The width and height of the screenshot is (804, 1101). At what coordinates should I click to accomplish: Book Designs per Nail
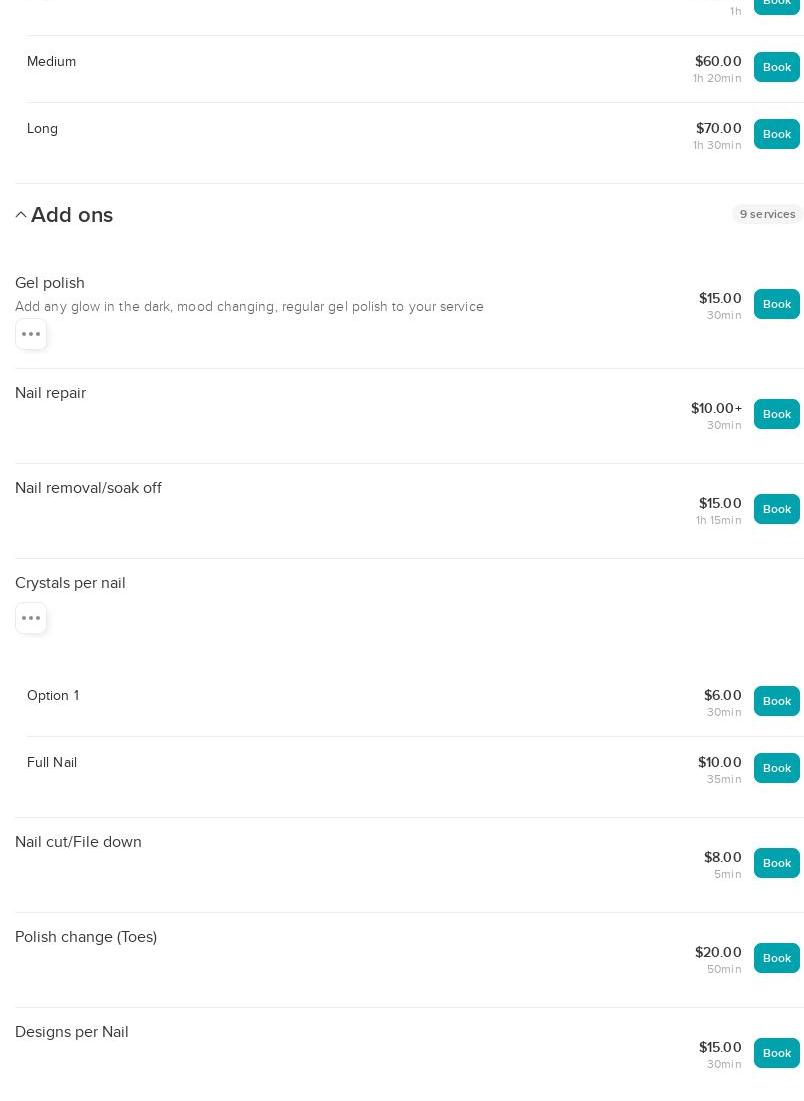[x=776, y=1053]
